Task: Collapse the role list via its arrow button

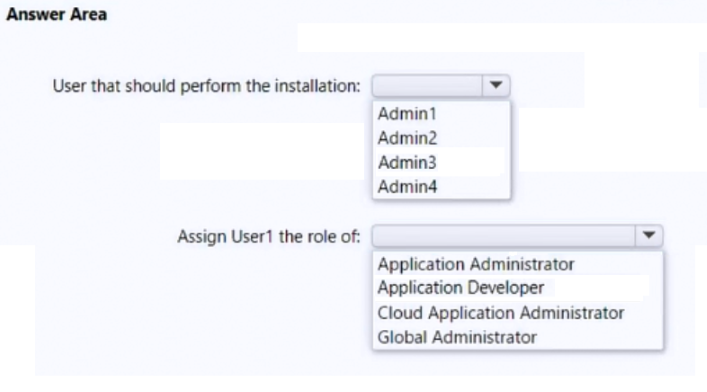Action: pos(649,235)
